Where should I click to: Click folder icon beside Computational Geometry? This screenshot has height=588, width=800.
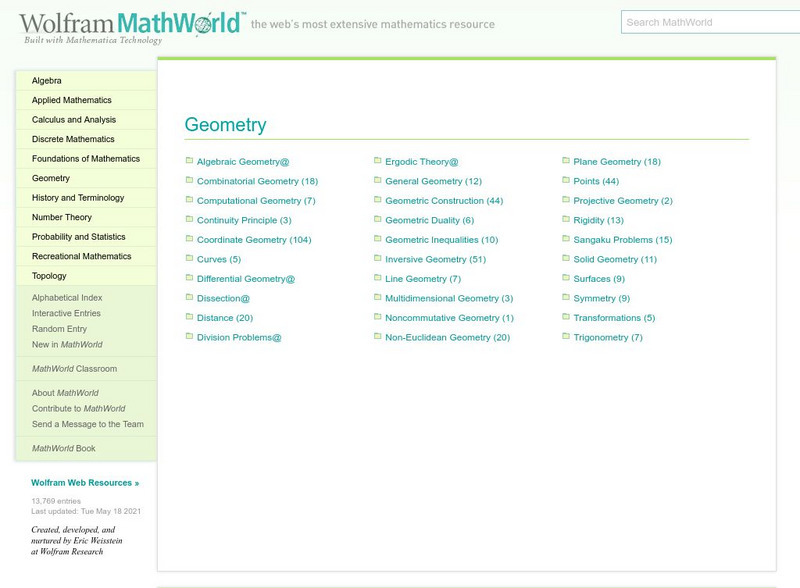pyautogui.click(x=189, y=200)
